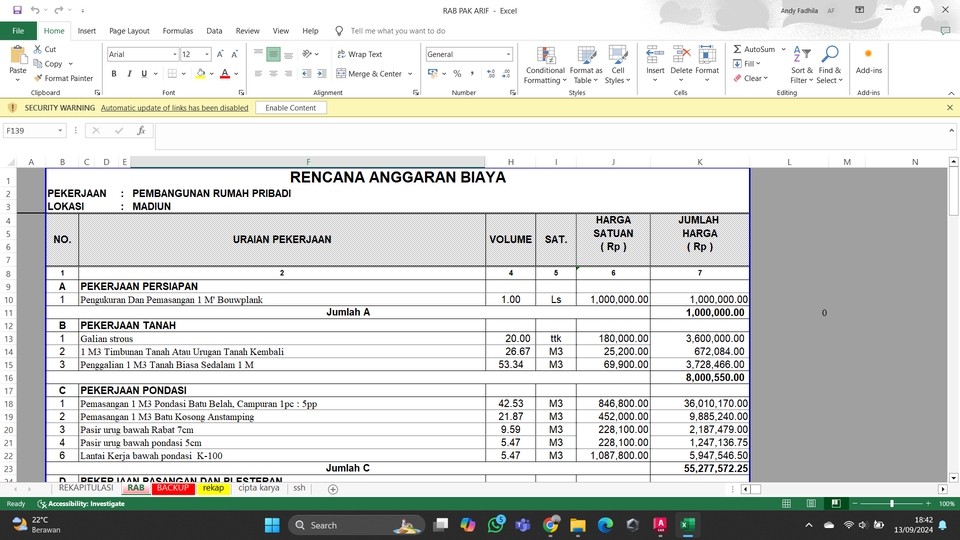Toggle Center horizontal alignment
This screenshot has width=960, height=540.
(x=273, y=73)
